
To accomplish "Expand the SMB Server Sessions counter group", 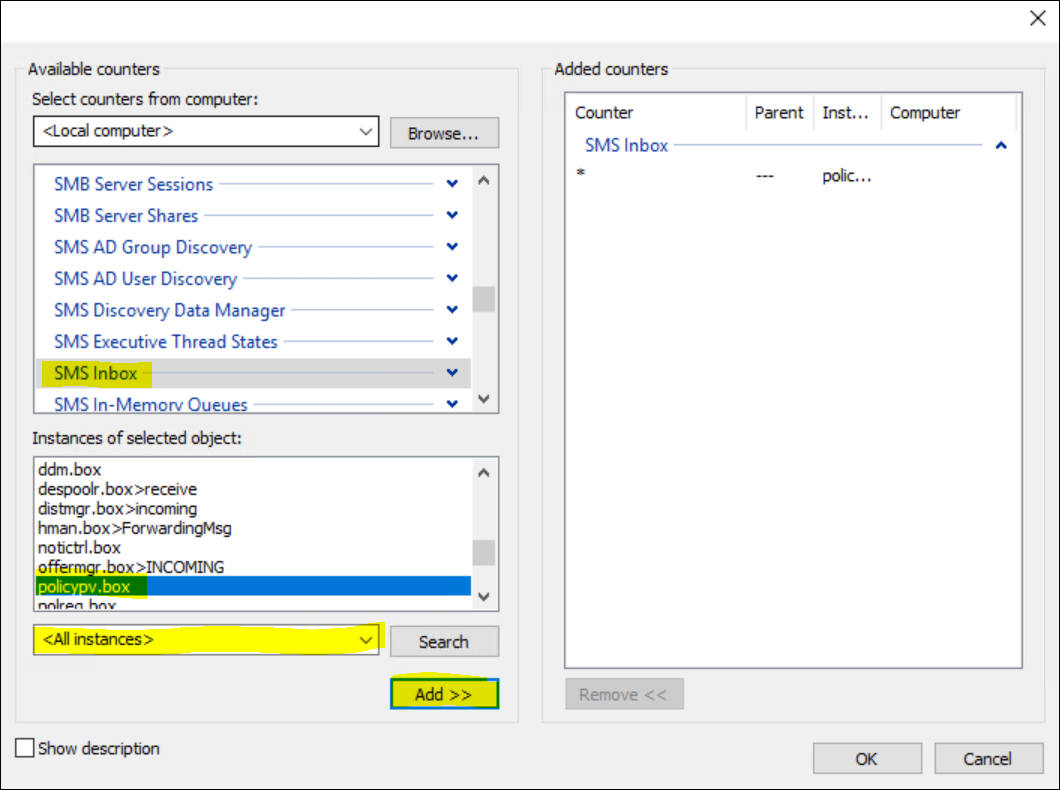I will 452,184.
